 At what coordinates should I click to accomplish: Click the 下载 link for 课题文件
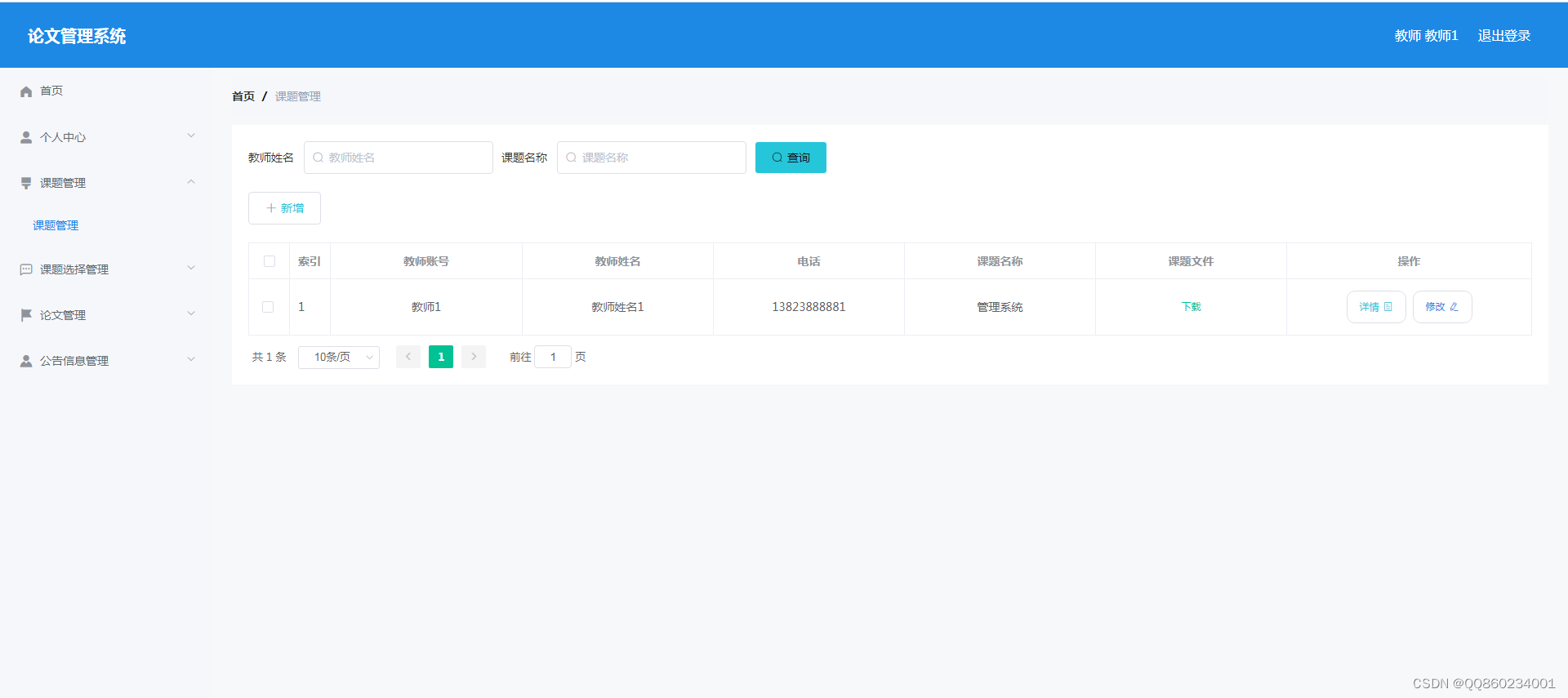1191,307
